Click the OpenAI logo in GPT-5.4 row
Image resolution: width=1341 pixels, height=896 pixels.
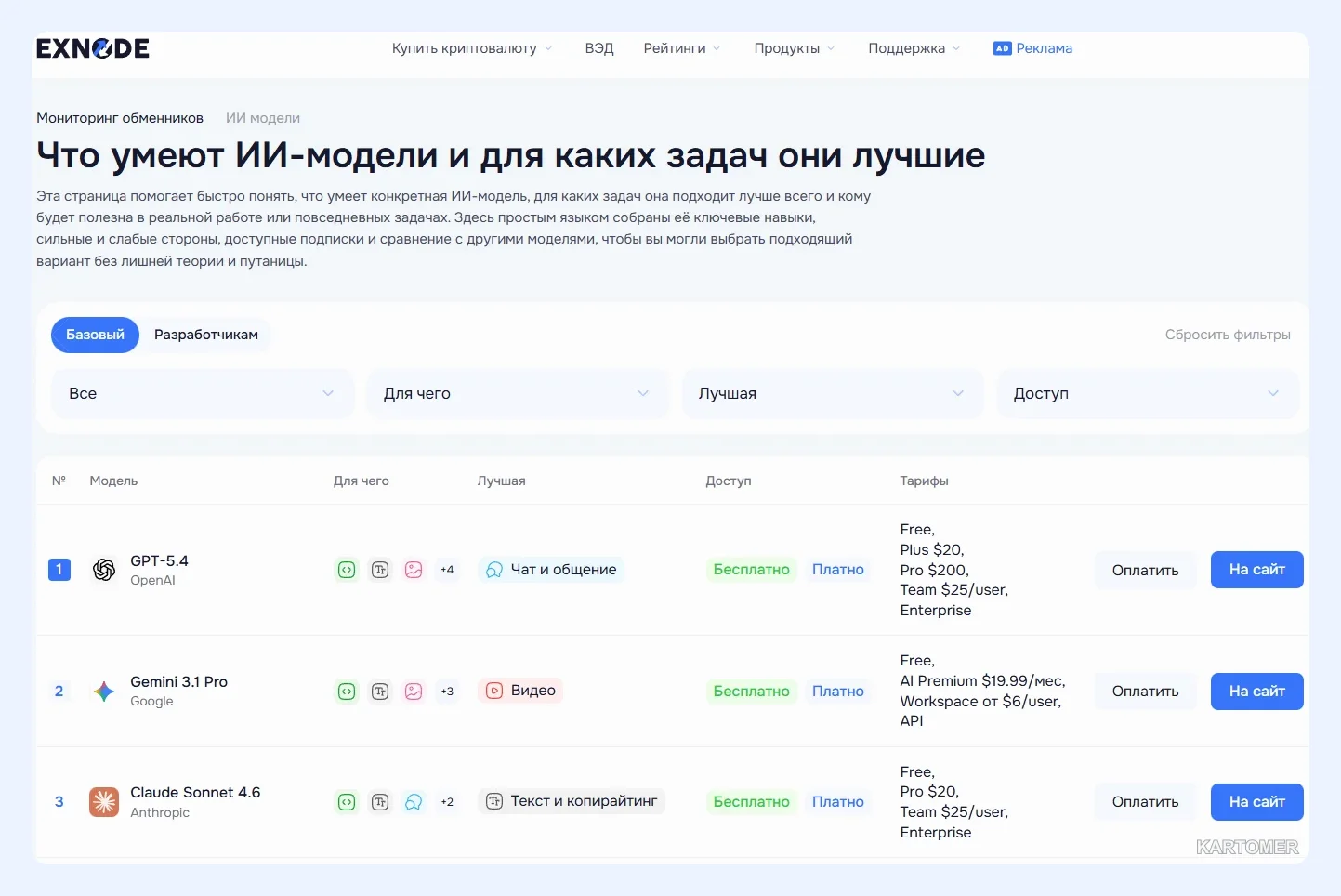(x=104, y=570)
